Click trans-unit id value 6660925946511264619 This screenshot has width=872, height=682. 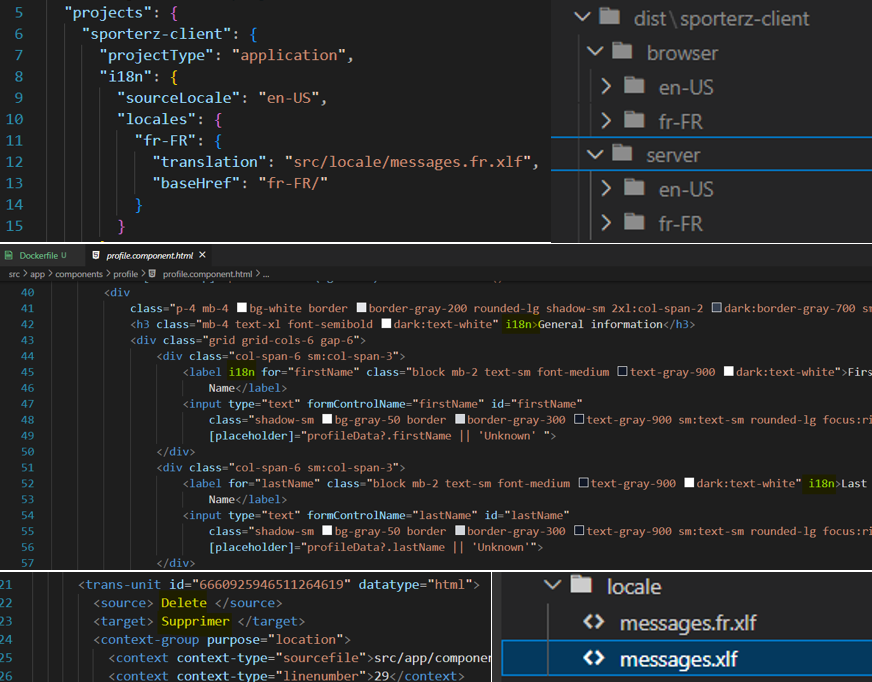tap(271, 585)
